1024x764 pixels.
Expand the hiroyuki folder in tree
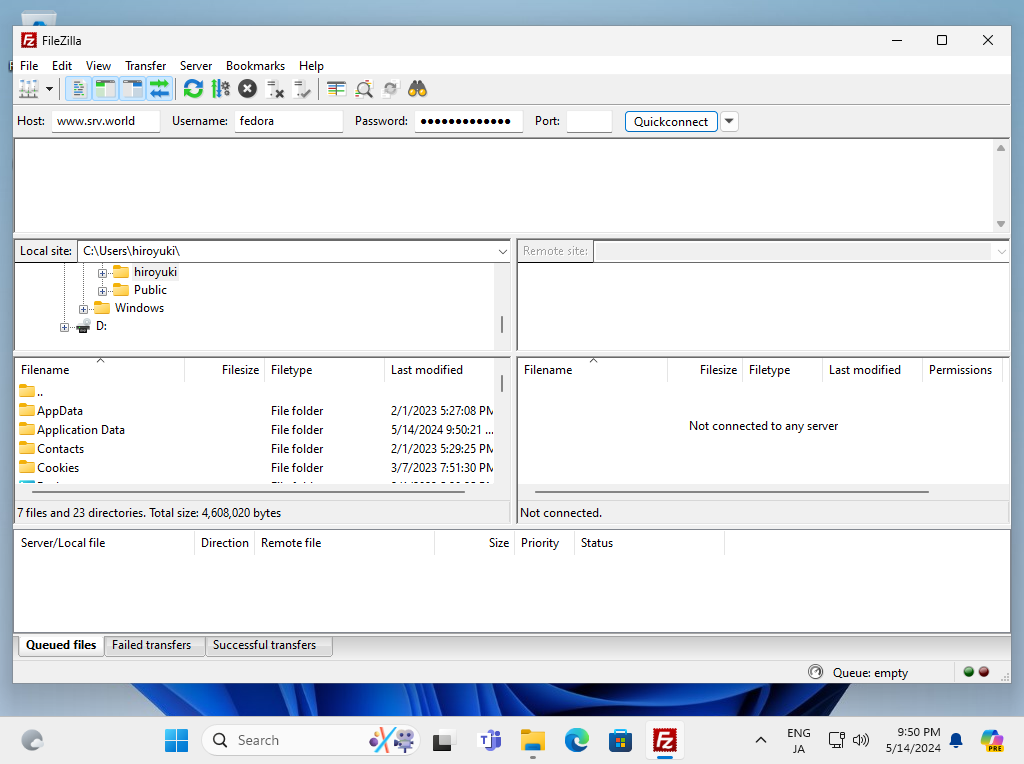103,273
